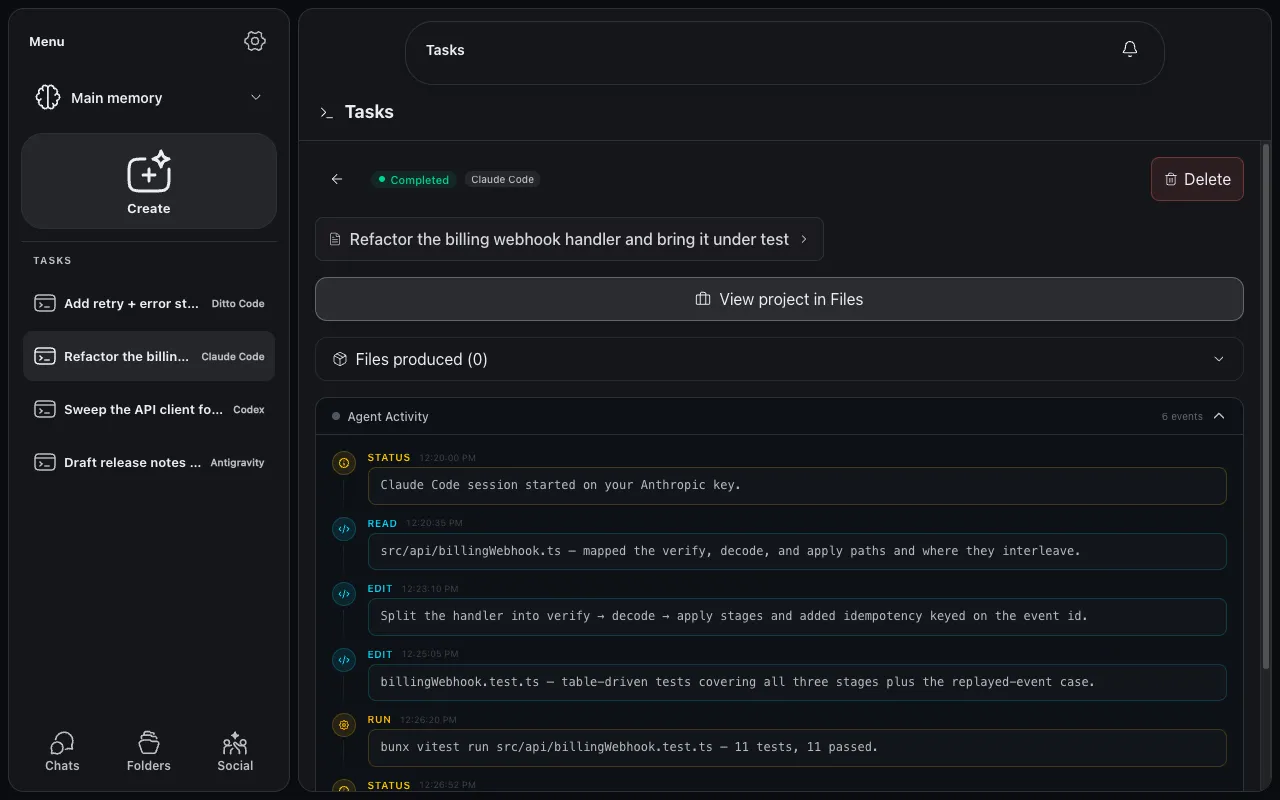Expand the Main memory dropdown chevron

(256, 97)
